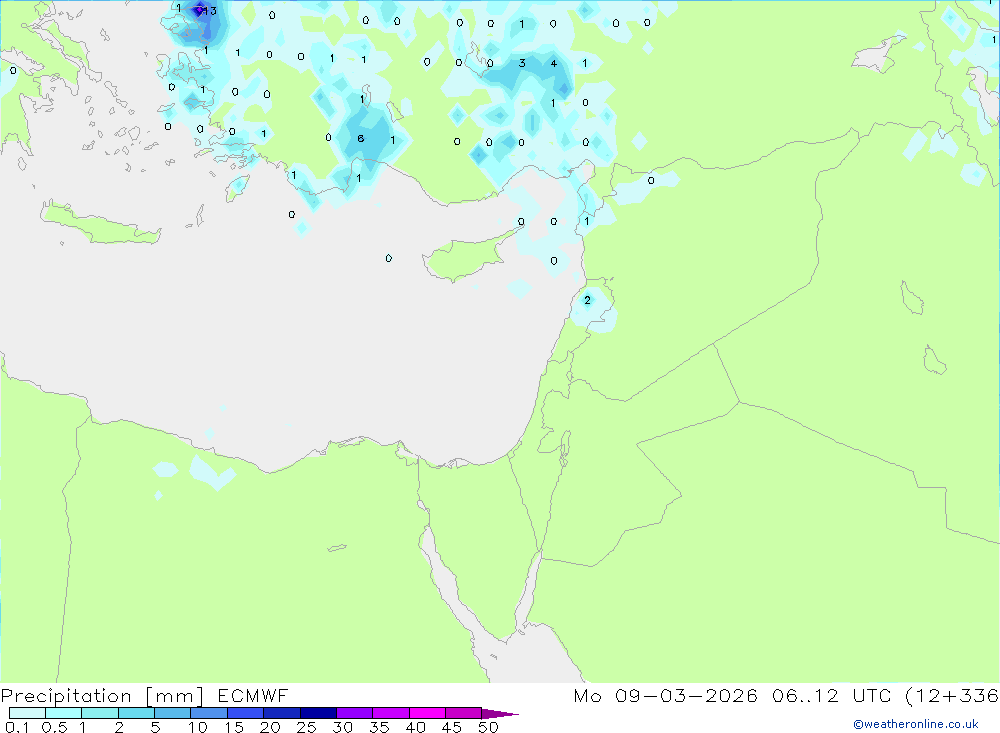Click the 'ECMWF' model label
1000x733 pixels.
(253, 696)
